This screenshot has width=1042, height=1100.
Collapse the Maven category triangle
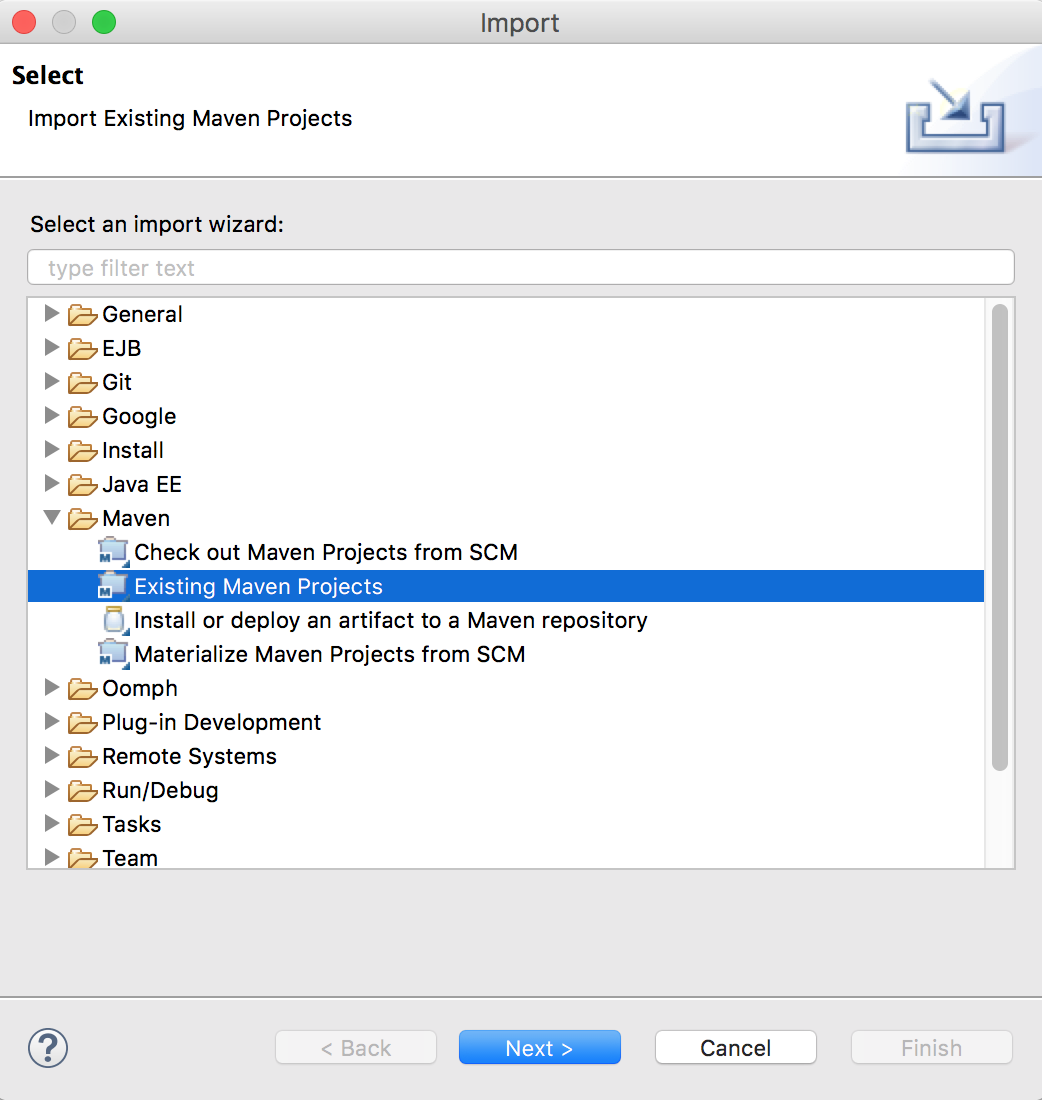(52, 518)
